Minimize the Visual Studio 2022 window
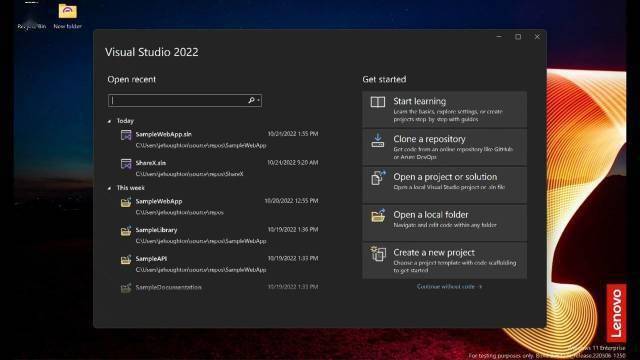Screen dimensions: 640x360 point(499,37)
